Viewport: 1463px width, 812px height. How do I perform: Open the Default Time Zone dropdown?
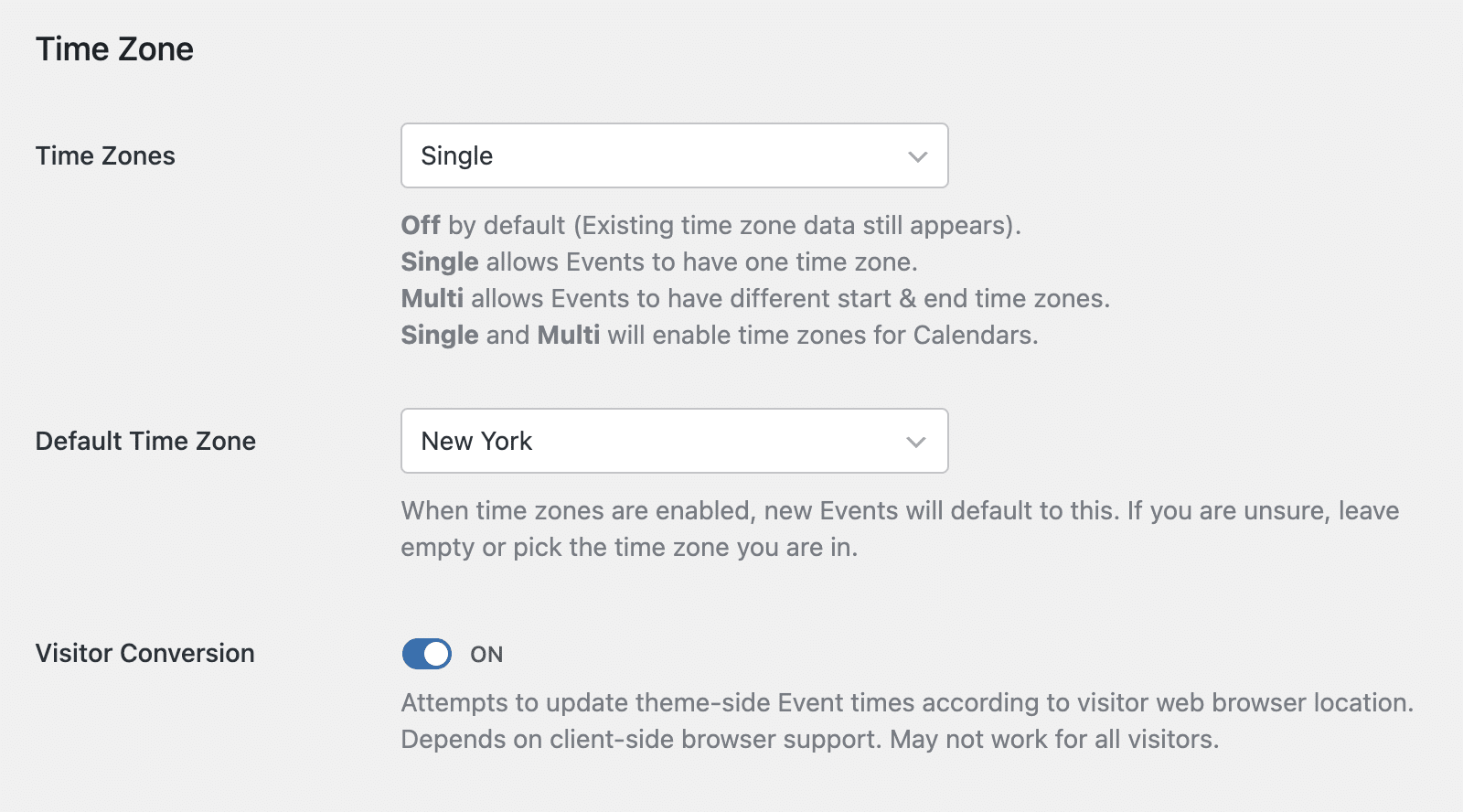[x=674, y=441]
